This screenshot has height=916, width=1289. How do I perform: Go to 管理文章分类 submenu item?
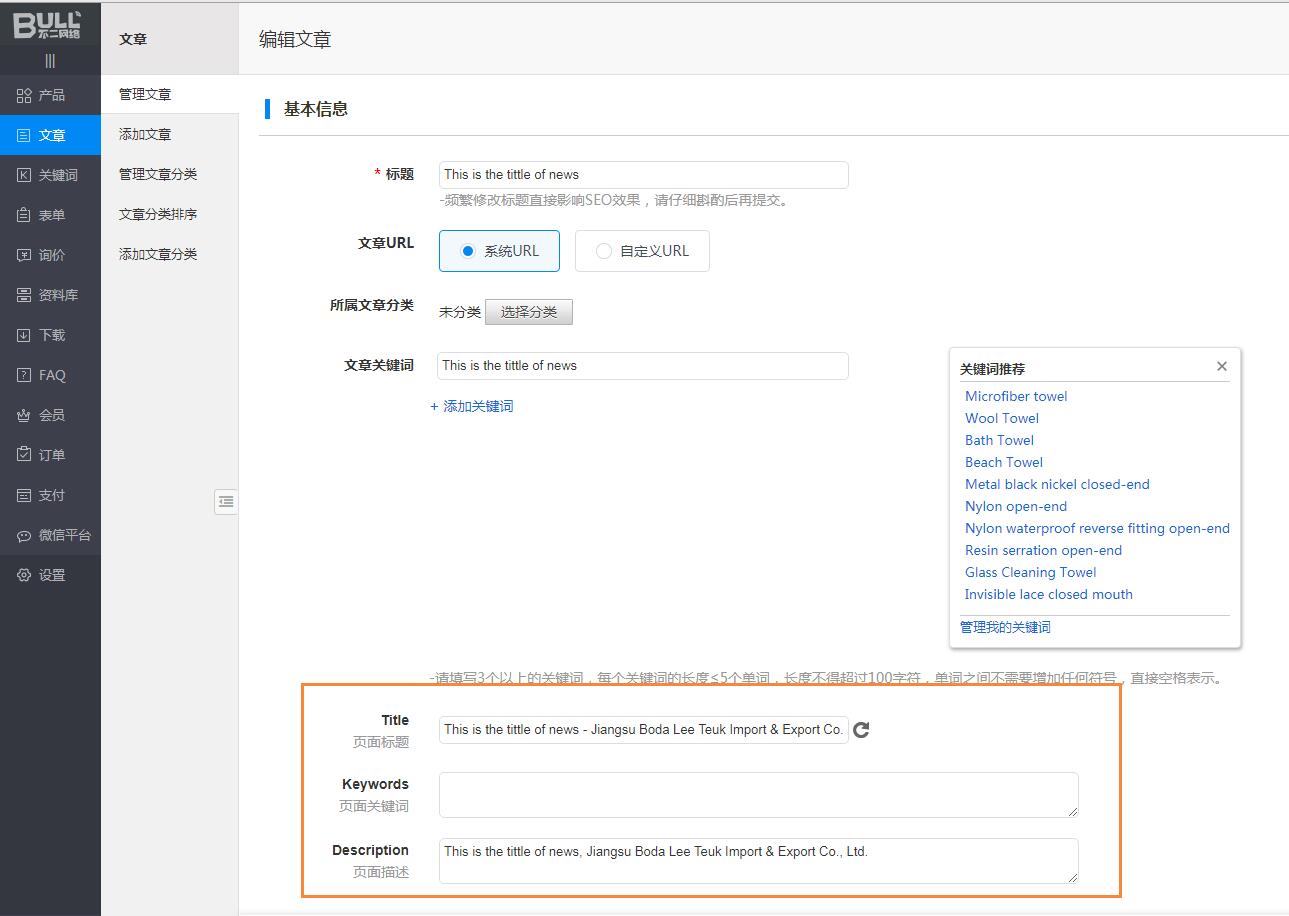pyautogui.click(x=158, y=174)
